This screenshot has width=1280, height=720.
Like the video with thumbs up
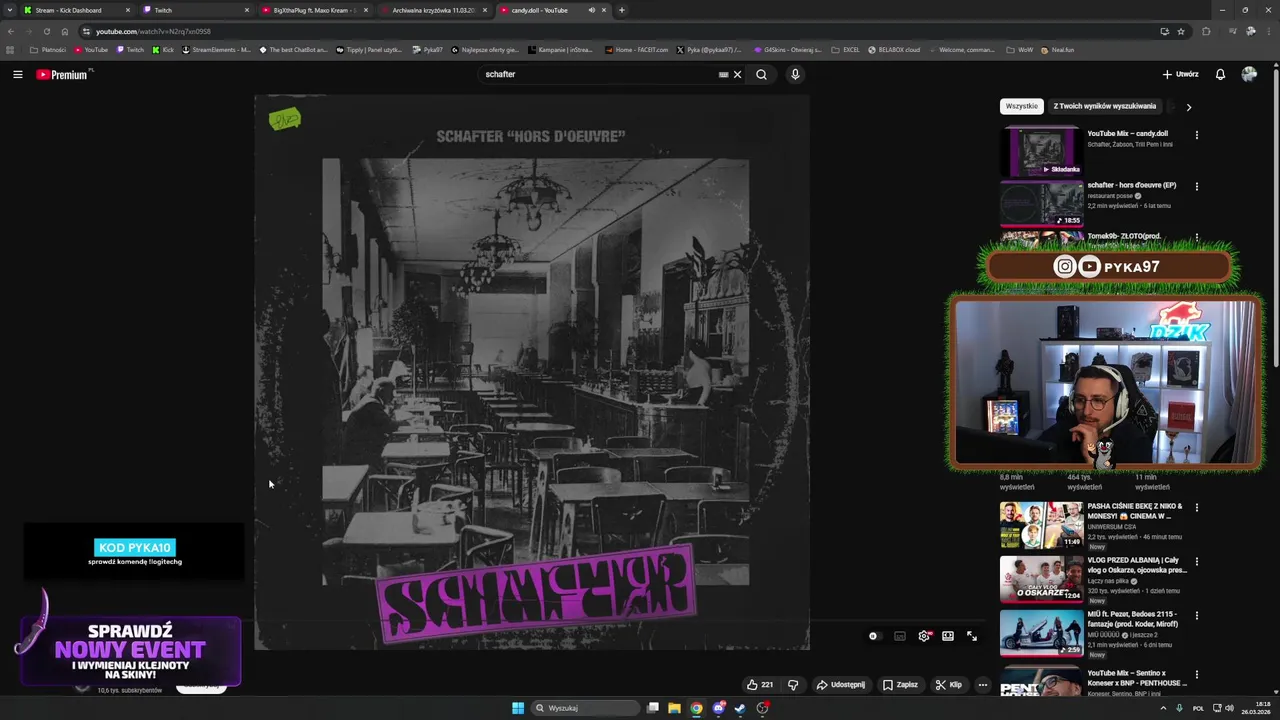[x=760, y=685]
